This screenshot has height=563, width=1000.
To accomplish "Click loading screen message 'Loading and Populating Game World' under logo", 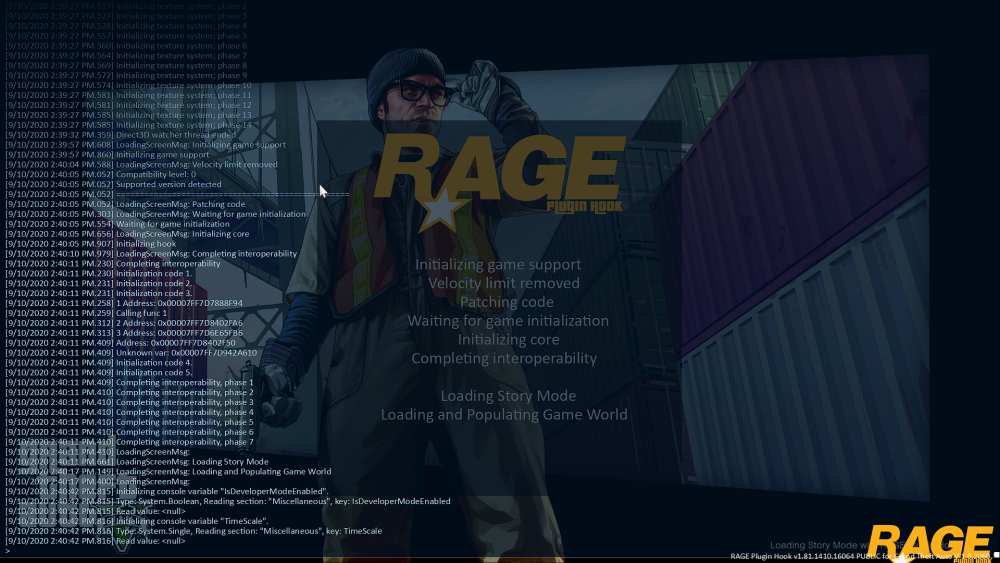I will point(504,414).
